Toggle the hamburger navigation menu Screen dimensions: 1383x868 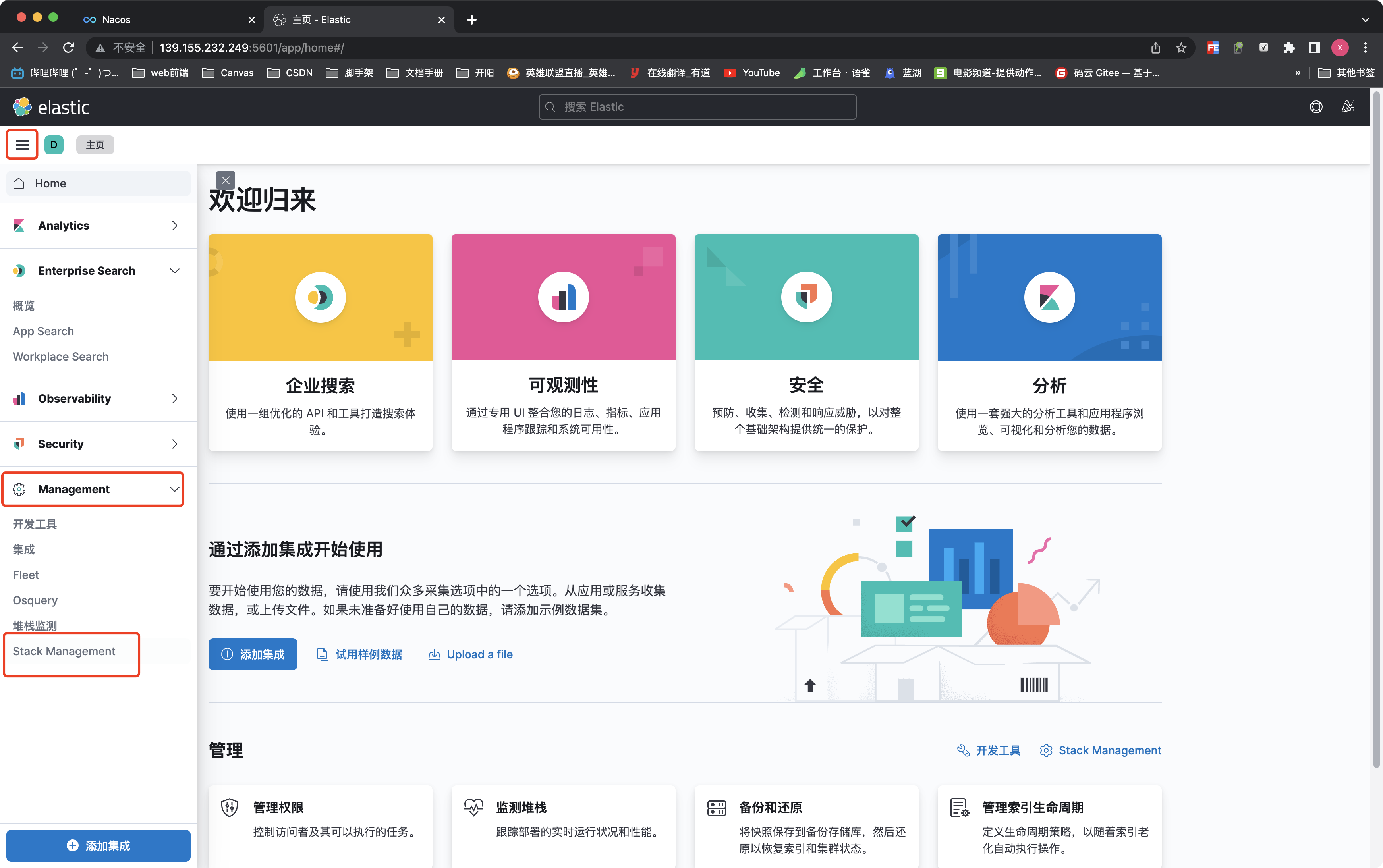pos(22,145)
